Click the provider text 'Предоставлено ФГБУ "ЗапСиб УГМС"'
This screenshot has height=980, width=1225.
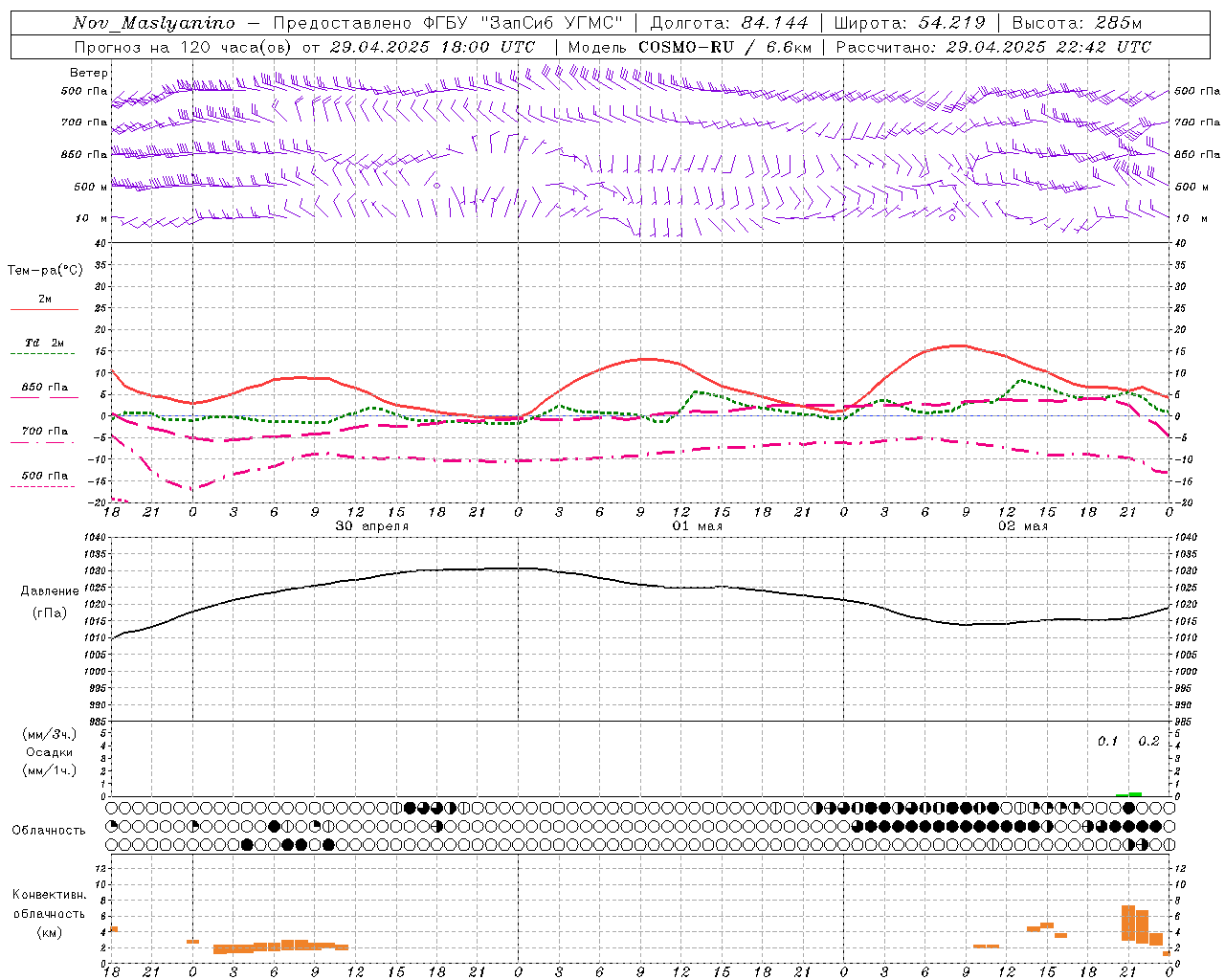(448, 23)
